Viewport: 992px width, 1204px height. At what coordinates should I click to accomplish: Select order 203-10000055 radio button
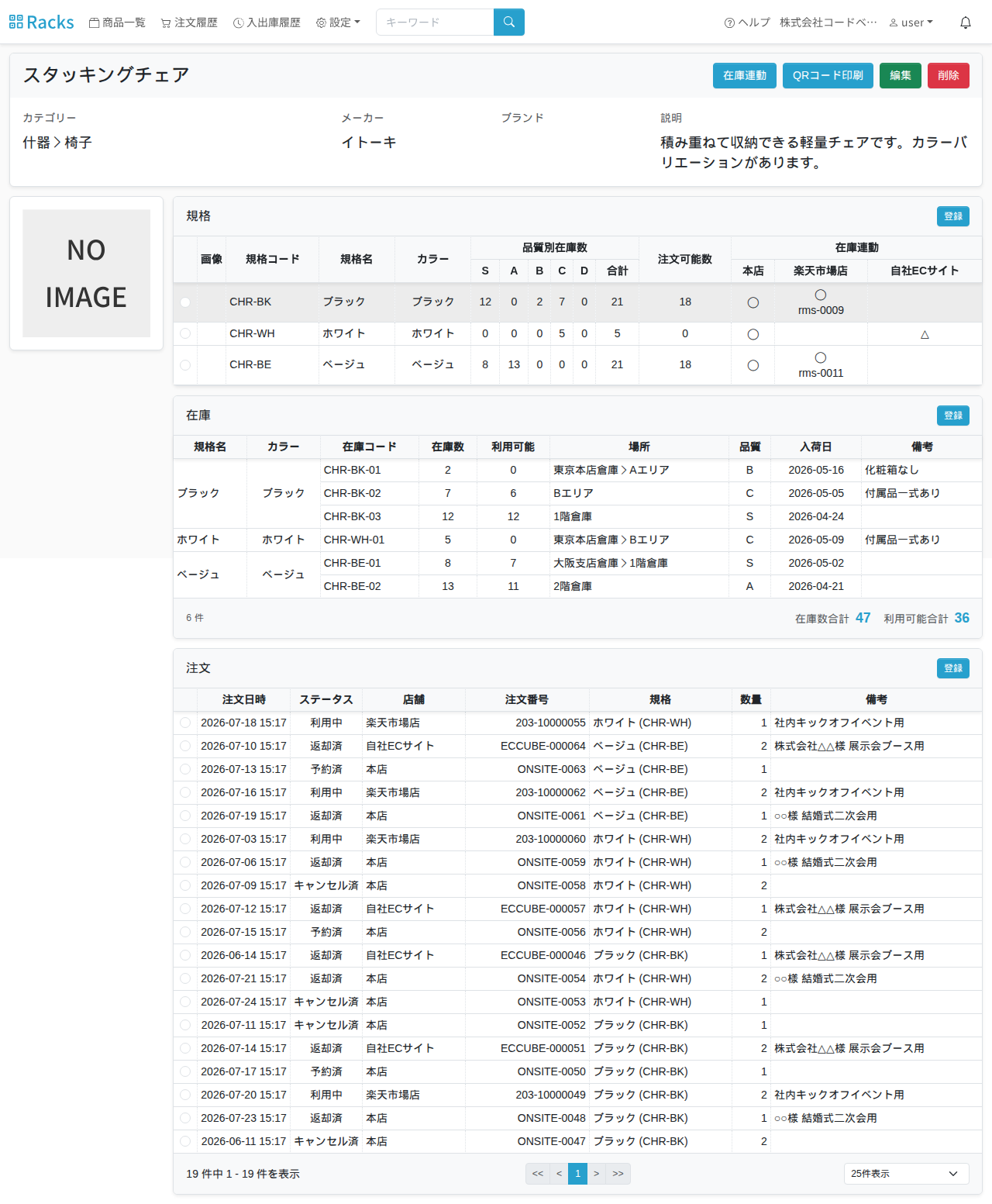tap(185, 723)
